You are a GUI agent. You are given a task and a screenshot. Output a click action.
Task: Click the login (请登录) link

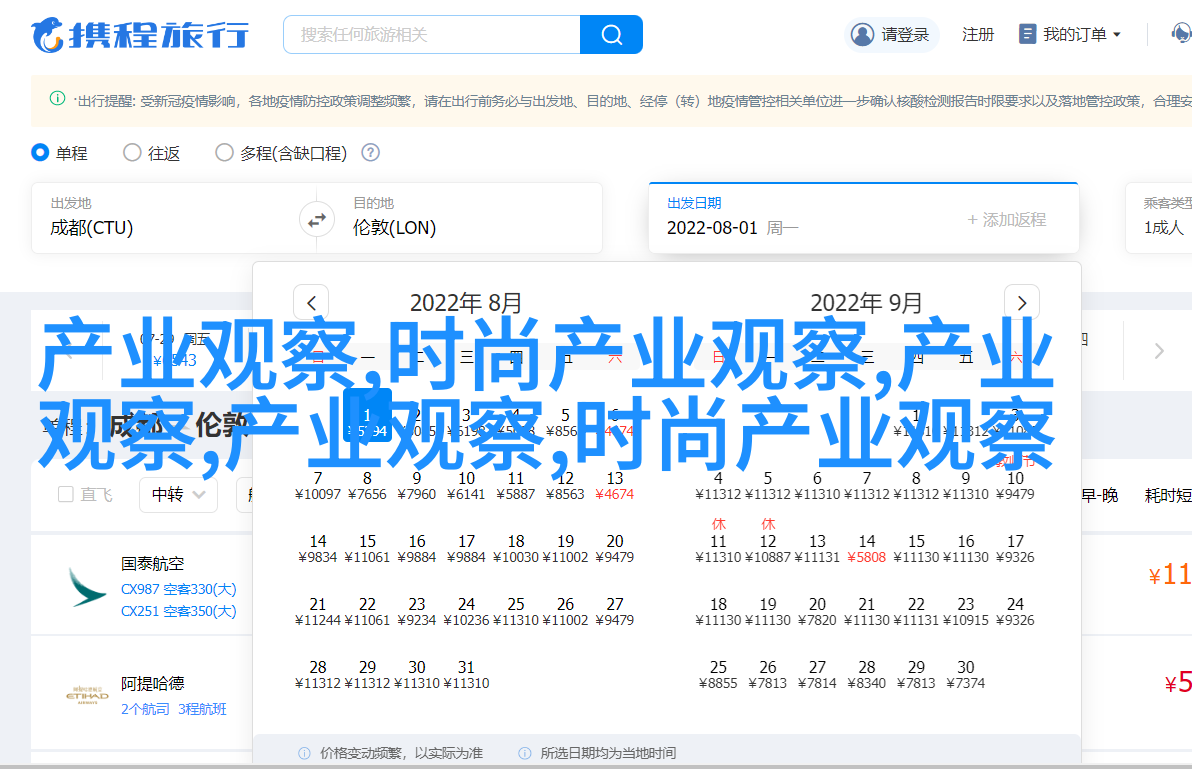pyautogui.click(x=905, y=34)
